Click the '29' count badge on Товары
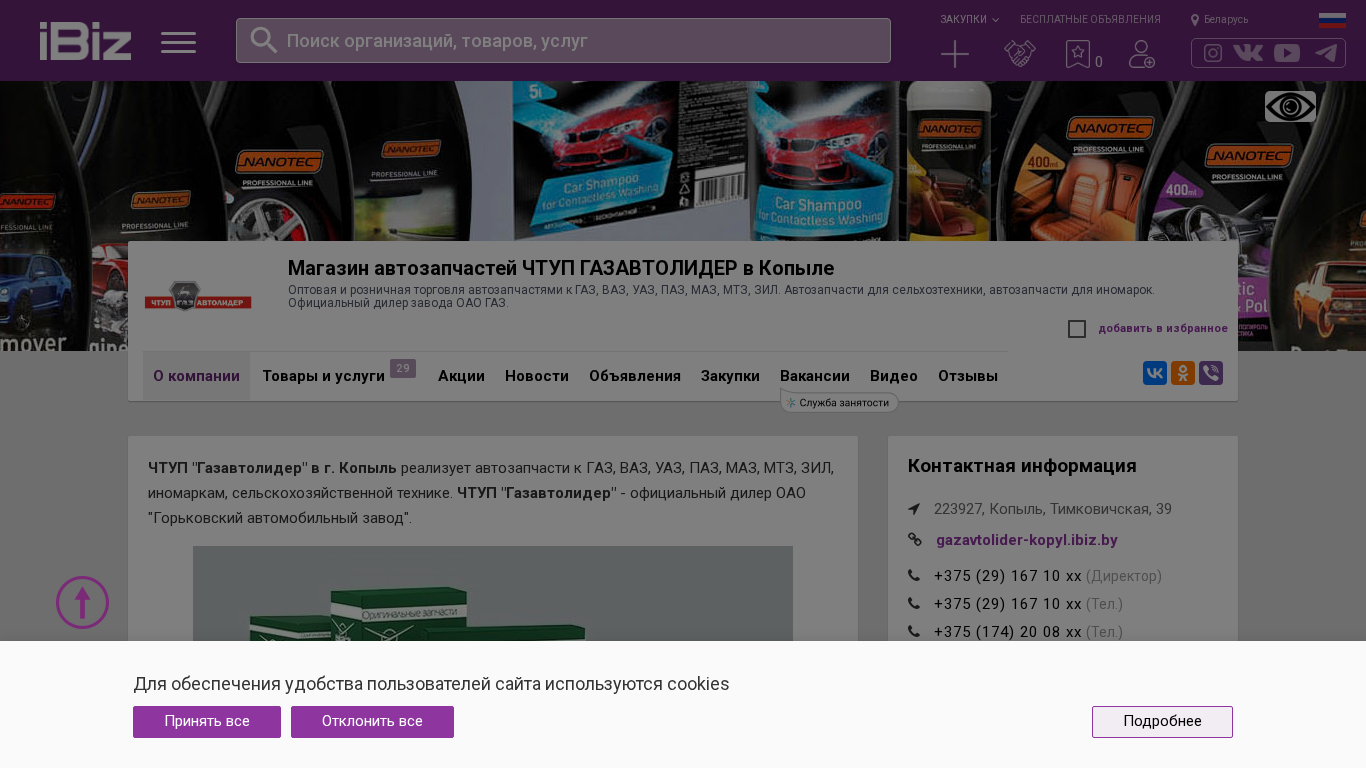This screenshot has width=1366, height=768. click(403, 368)
